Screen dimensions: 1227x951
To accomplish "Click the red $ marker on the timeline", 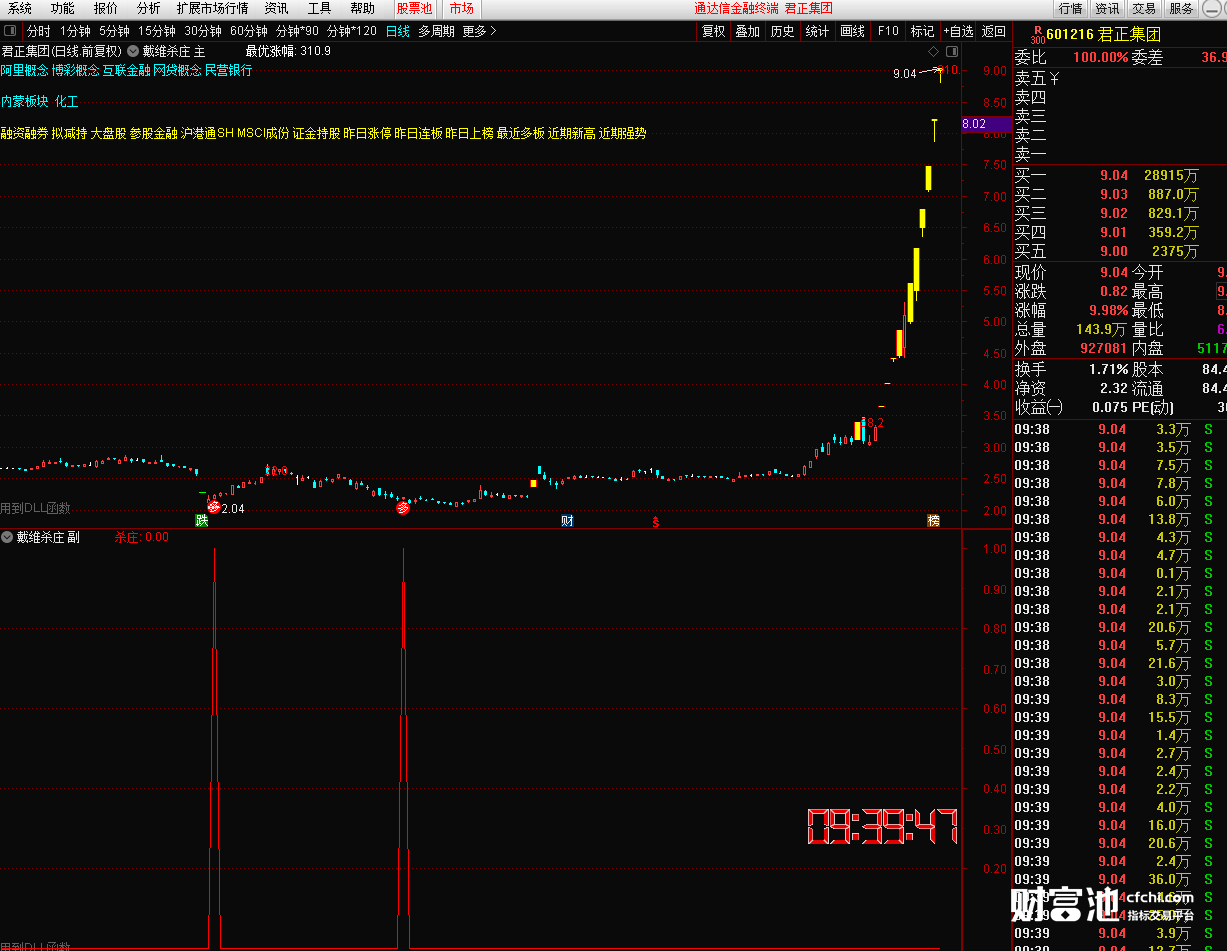I will pos(656,521).
